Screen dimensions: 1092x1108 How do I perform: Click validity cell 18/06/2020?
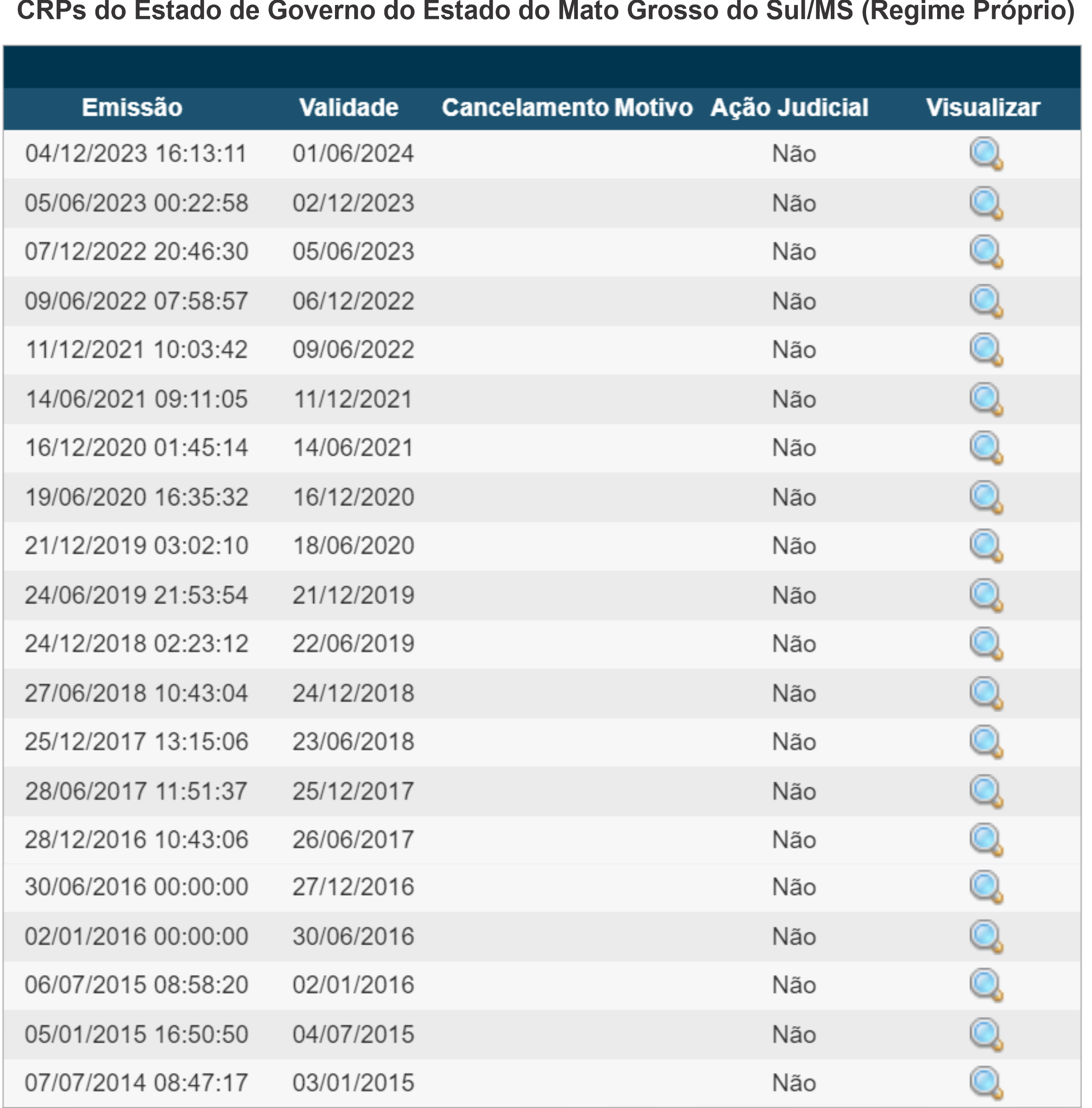353,546
